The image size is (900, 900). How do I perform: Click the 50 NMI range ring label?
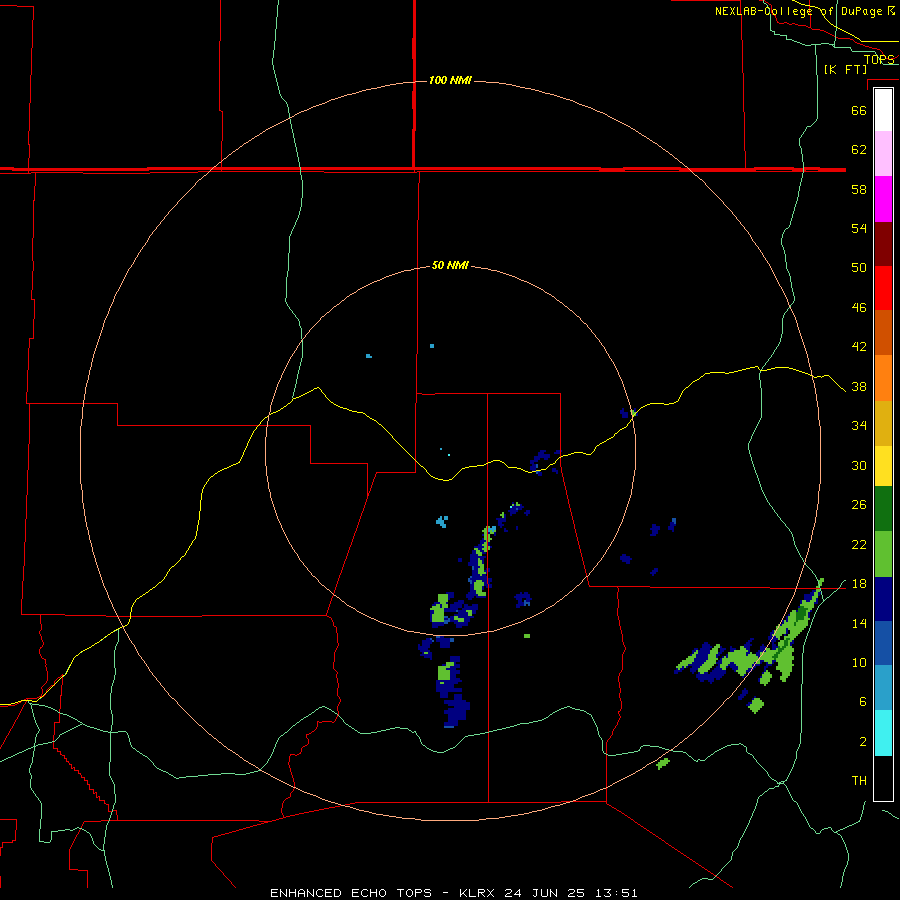tap(450, 265)
